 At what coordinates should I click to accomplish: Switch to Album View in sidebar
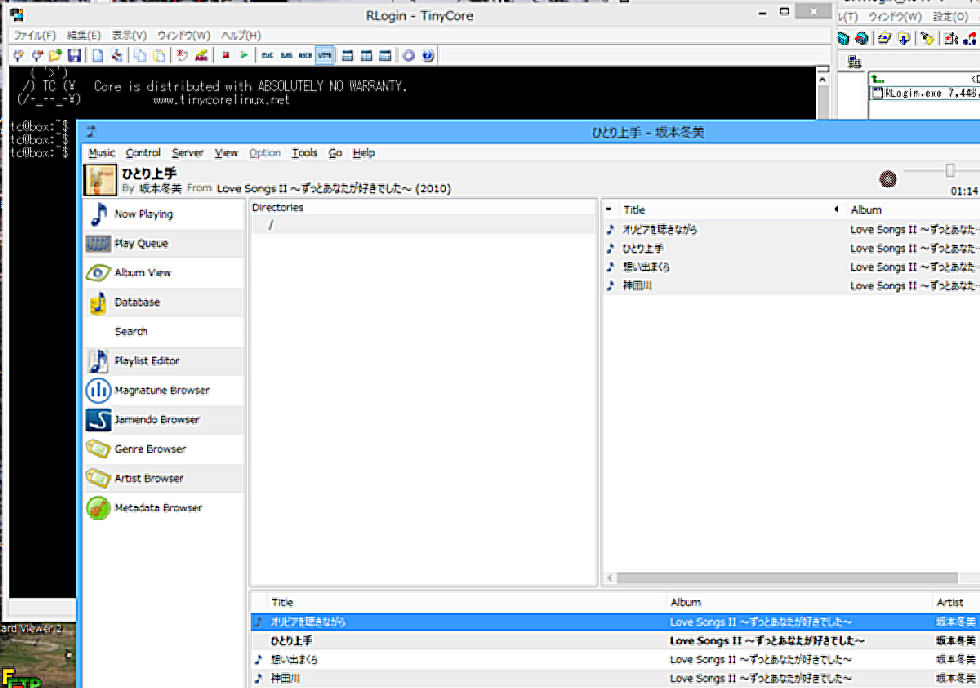click(142, 272)
